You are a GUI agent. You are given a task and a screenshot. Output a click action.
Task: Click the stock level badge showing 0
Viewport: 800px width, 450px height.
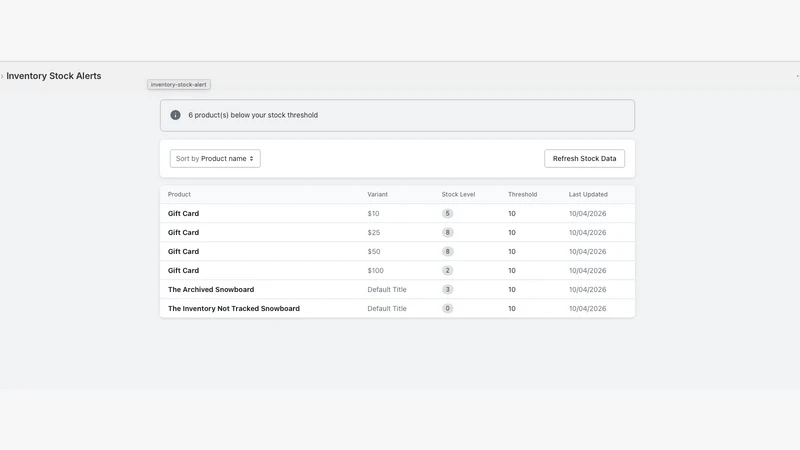tap(447, 309)
